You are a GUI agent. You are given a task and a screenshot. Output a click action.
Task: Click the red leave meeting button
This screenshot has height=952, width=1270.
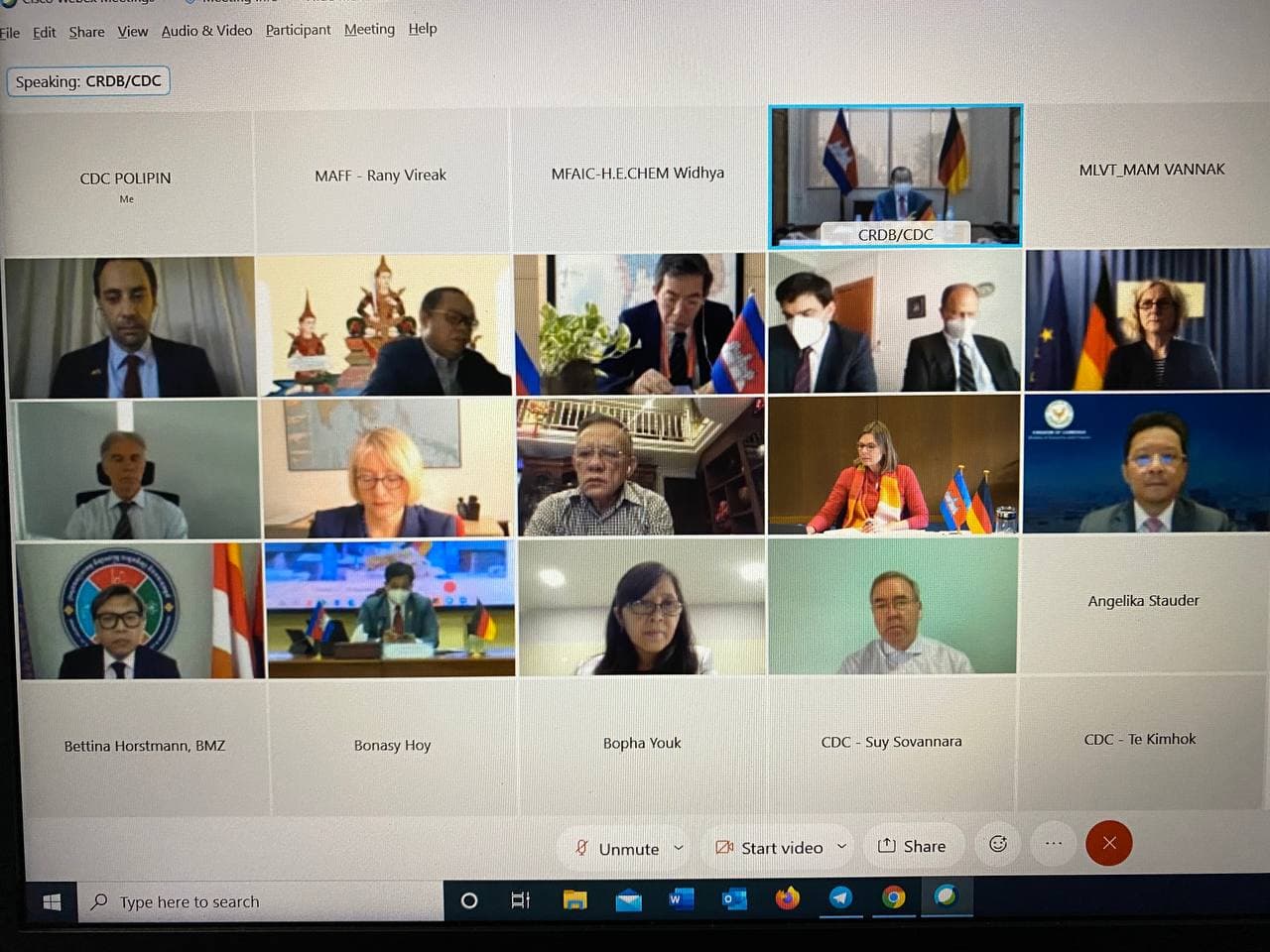tap(1109, 843)
